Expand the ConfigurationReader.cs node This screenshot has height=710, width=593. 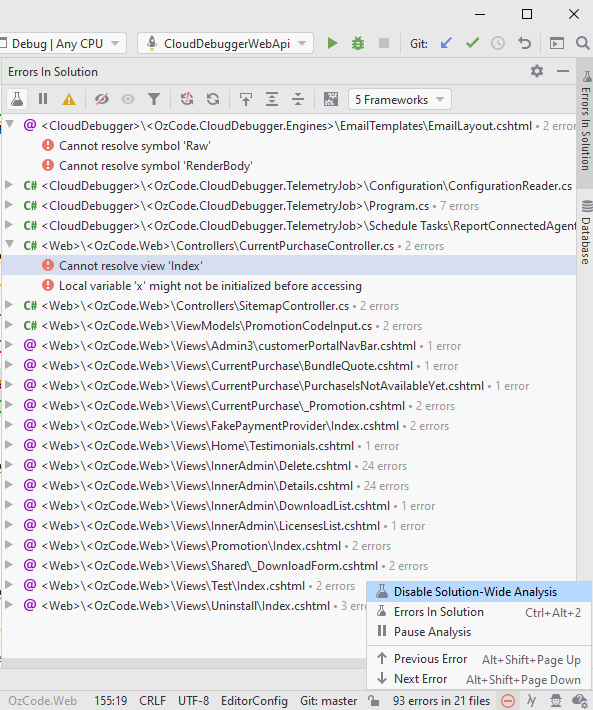[x=9, y=185]
